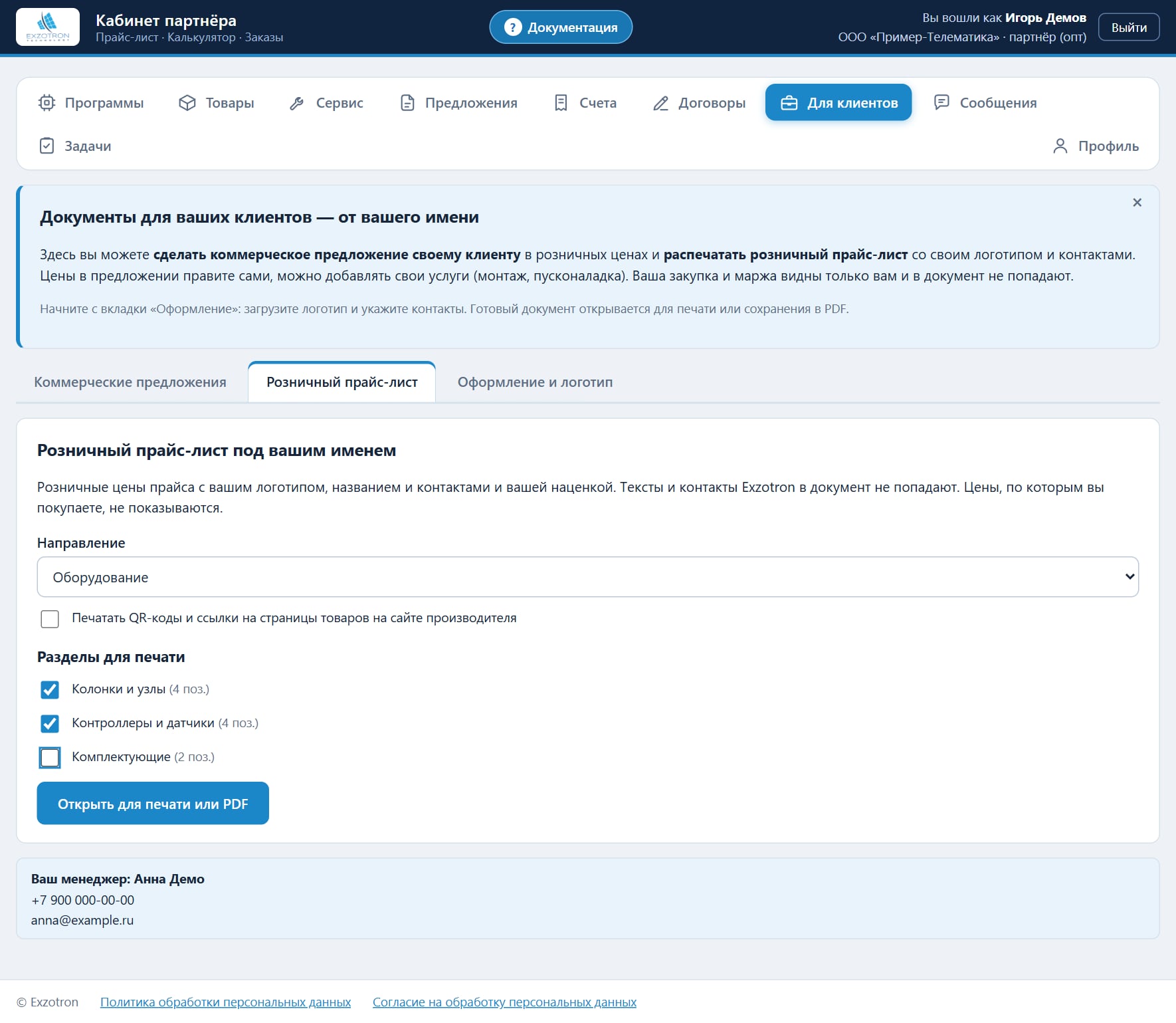Open Согласие на обработку персональных данных link
The width and height of the screenshot is (1176, 1023).
coord(504,1002)
